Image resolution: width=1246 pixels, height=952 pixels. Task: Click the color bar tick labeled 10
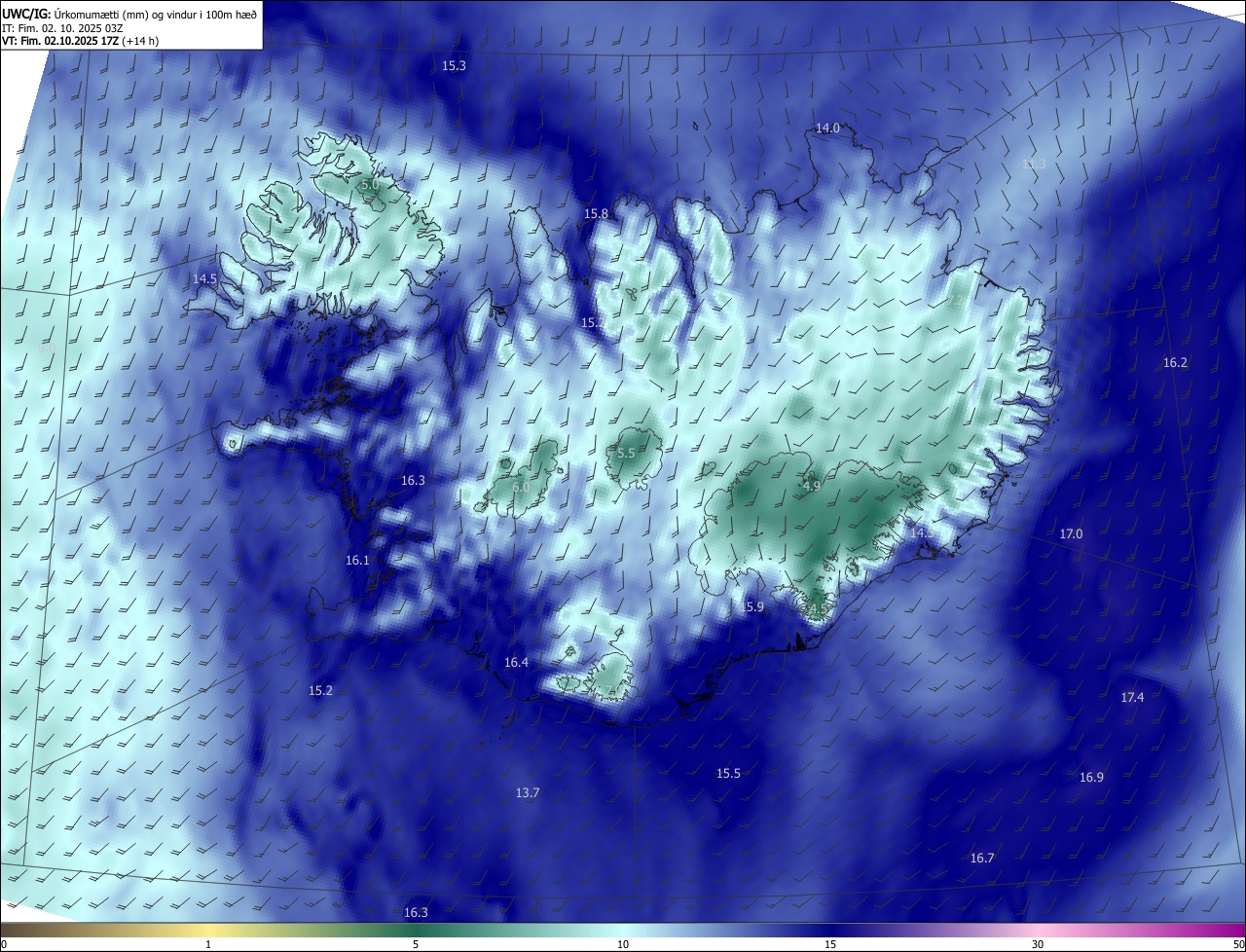[623, 945]
